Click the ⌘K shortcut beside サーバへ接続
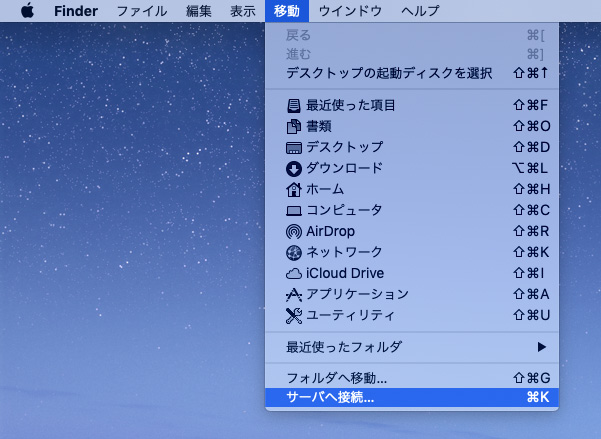 (x=538, y=397)
